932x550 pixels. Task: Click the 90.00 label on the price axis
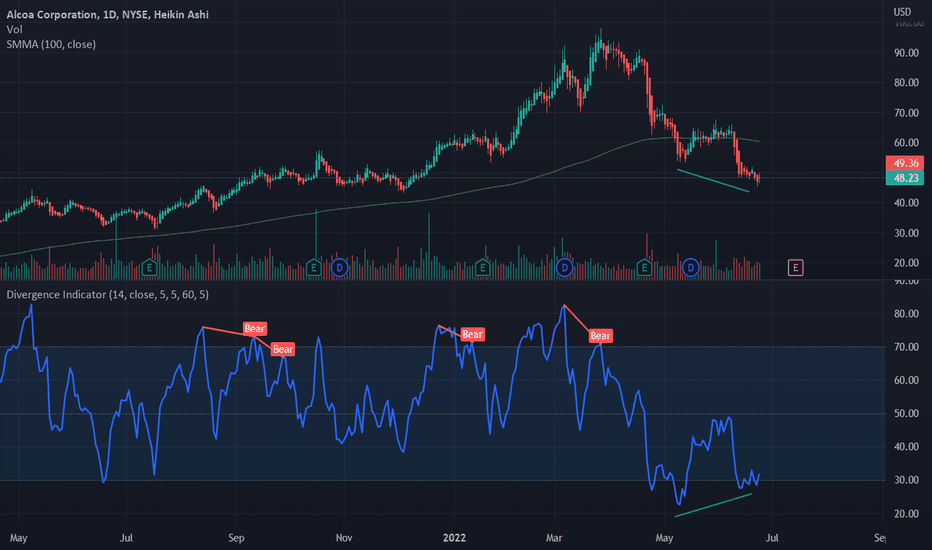[x=906, y=53]
